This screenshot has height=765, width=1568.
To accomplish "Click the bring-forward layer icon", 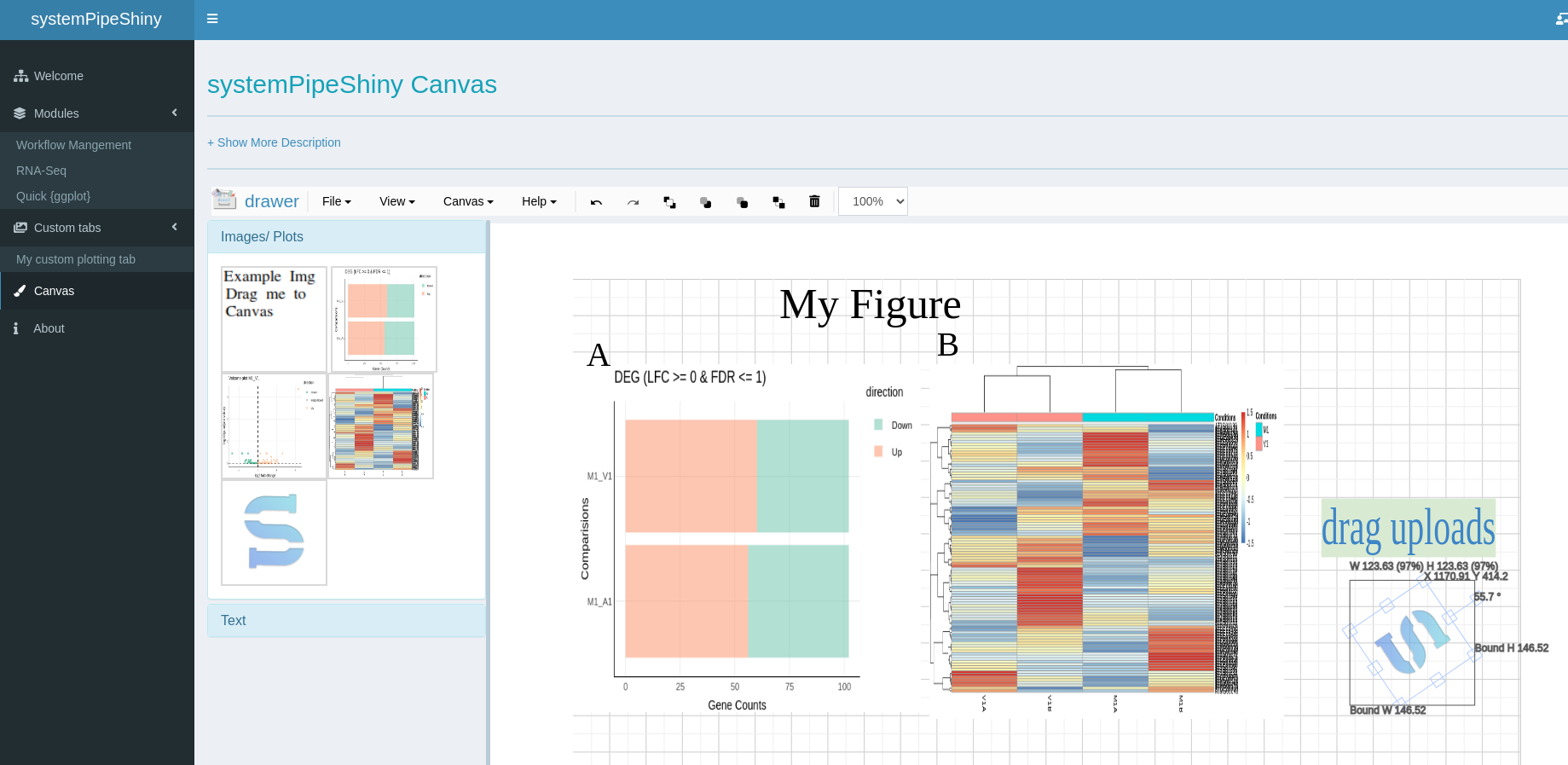I will 705,202.
